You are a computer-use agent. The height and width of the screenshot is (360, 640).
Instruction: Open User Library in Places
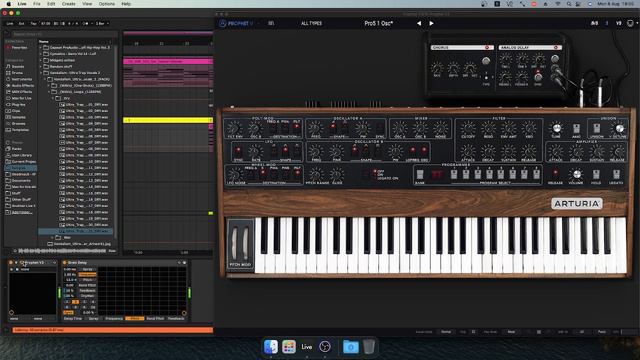click(20, 155)
